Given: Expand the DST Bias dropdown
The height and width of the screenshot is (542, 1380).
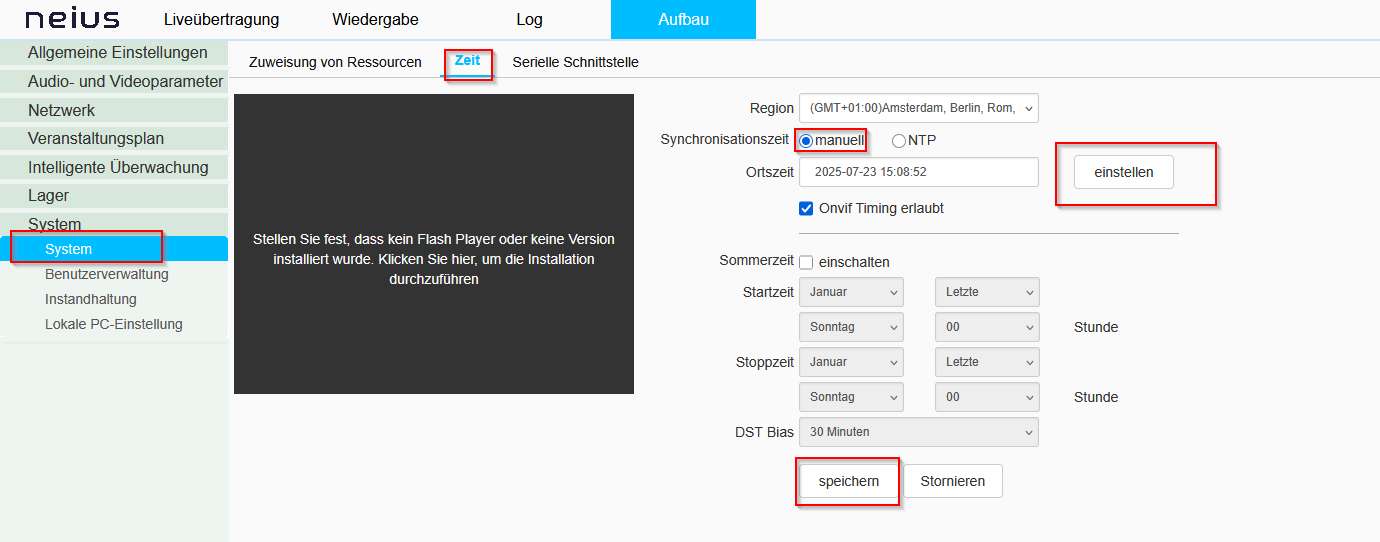Looking at the screenshot, I should (918, 432).
